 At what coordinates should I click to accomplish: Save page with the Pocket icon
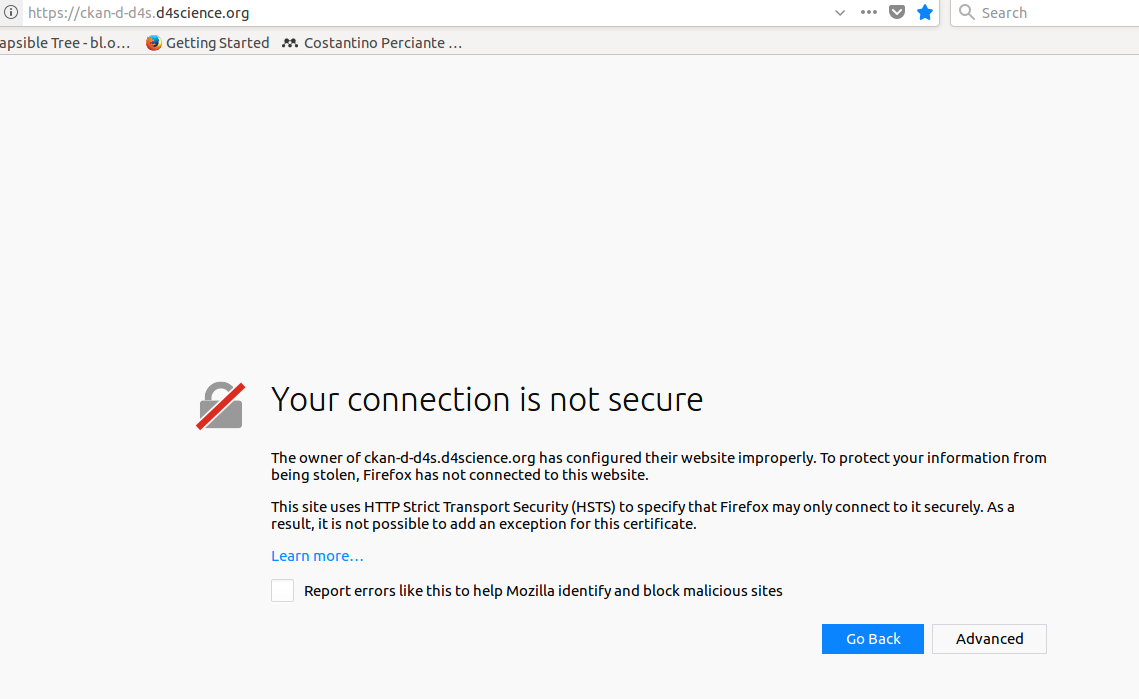[897, 12]
